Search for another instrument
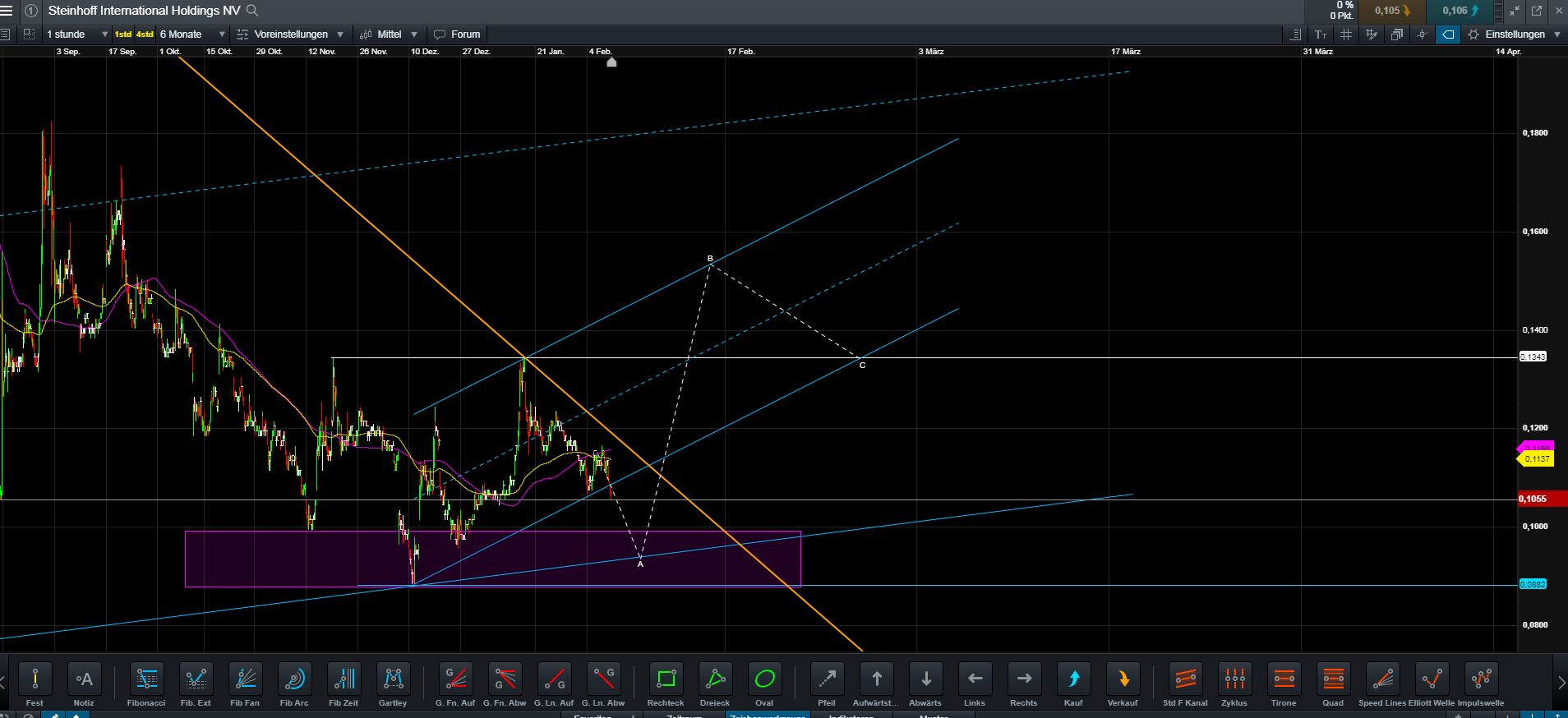Image resolution: width=1568 pixels, height=718 pixels. coord(252,11)
